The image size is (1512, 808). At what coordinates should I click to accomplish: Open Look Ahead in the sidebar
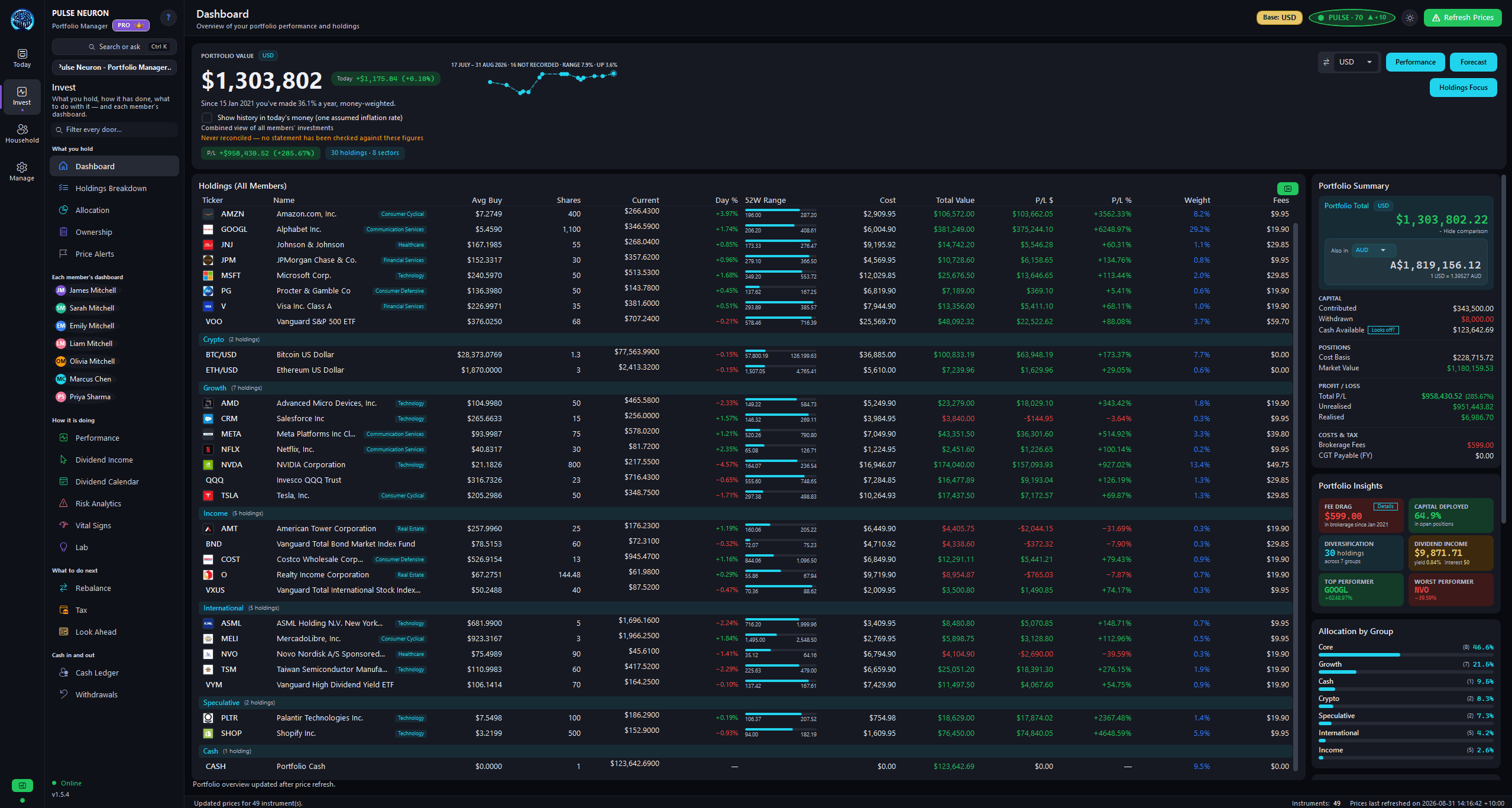coord(114,632)
